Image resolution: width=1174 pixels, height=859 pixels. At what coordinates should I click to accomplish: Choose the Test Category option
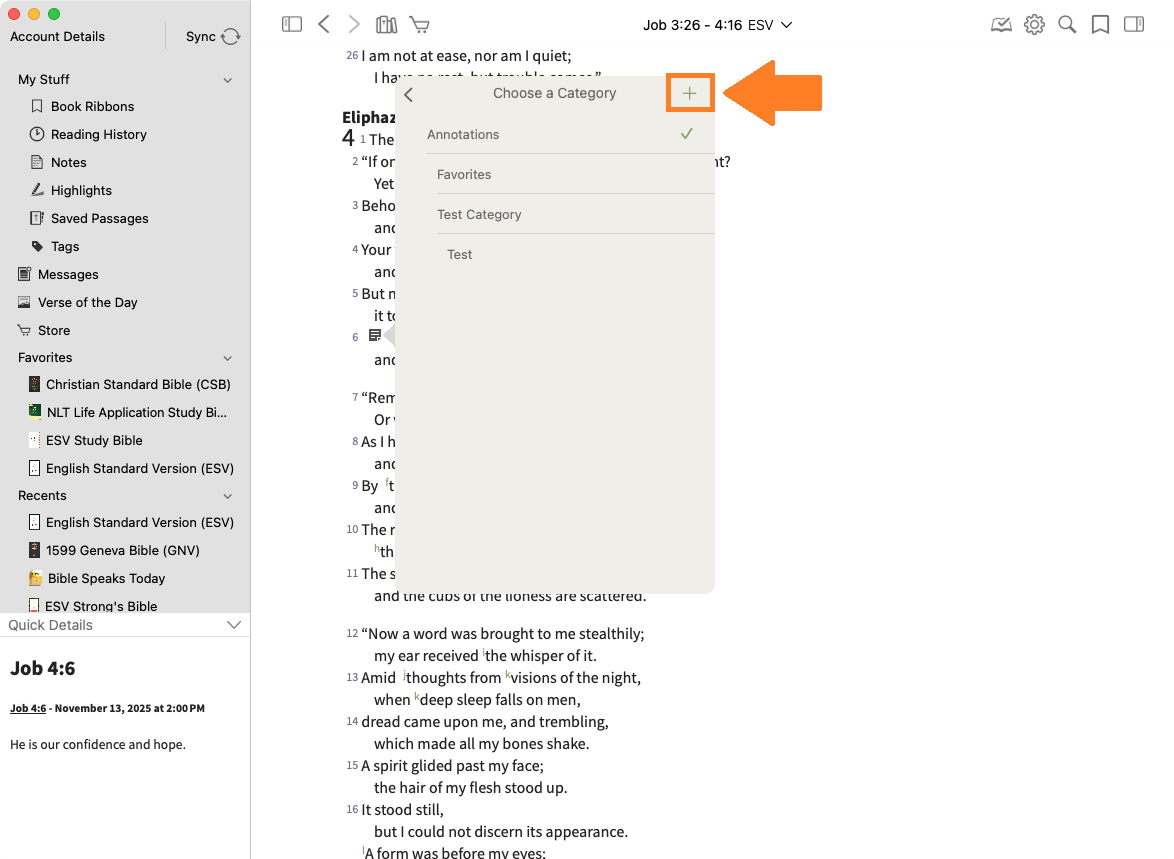479,214
